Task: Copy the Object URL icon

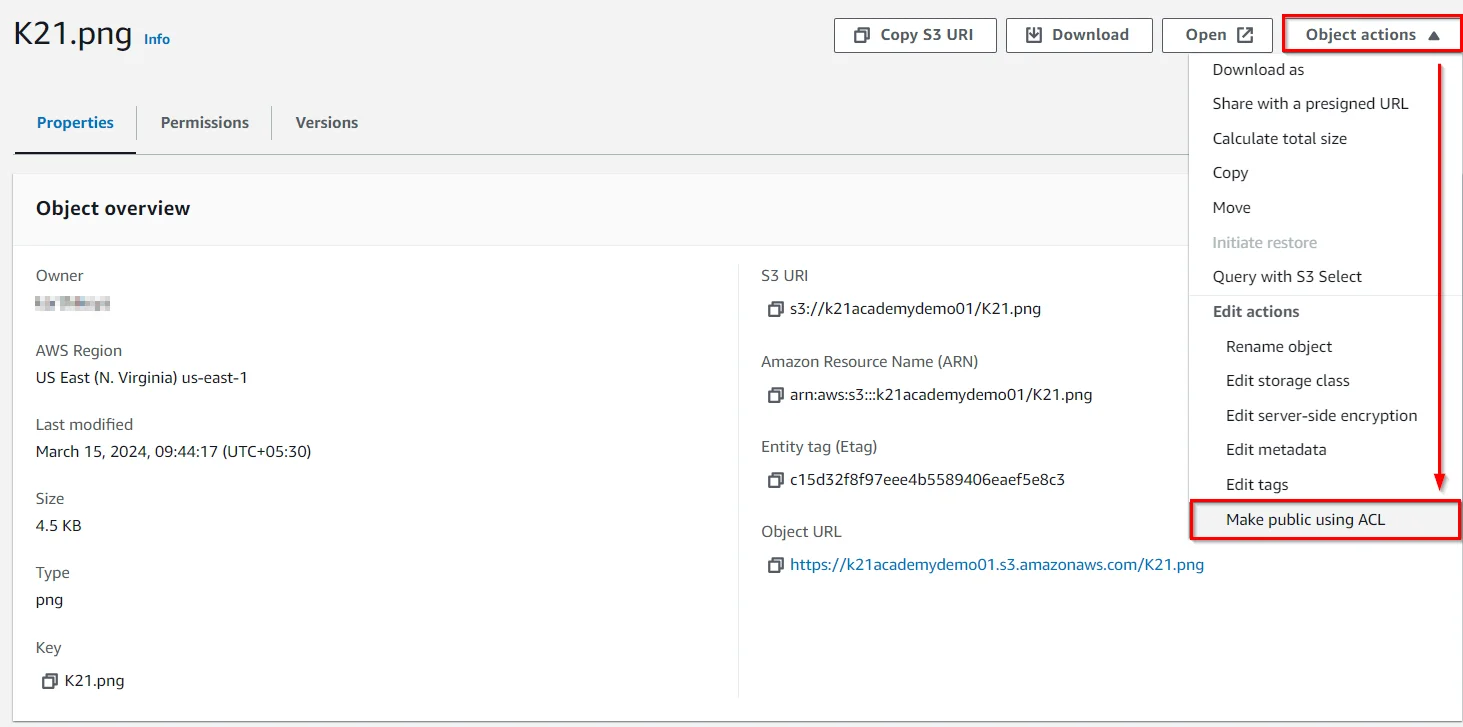Action: pyautogui.click(x=774, y=565)
